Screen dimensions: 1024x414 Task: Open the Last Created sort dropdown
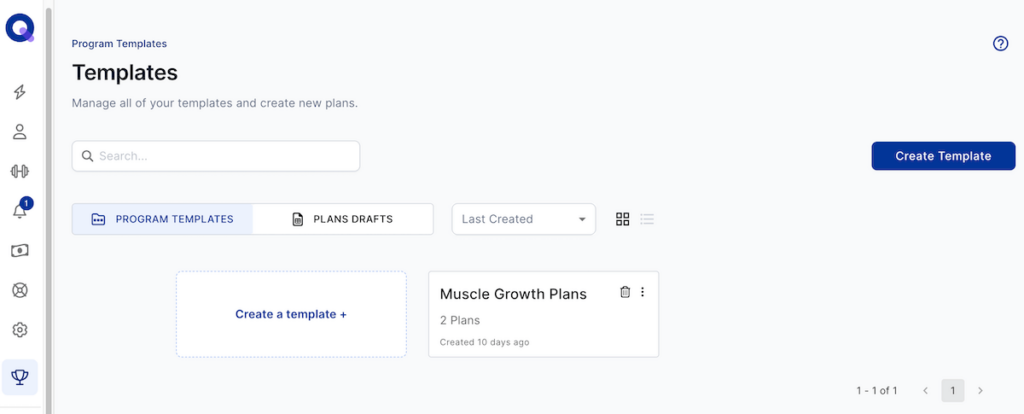pos(523,219)
